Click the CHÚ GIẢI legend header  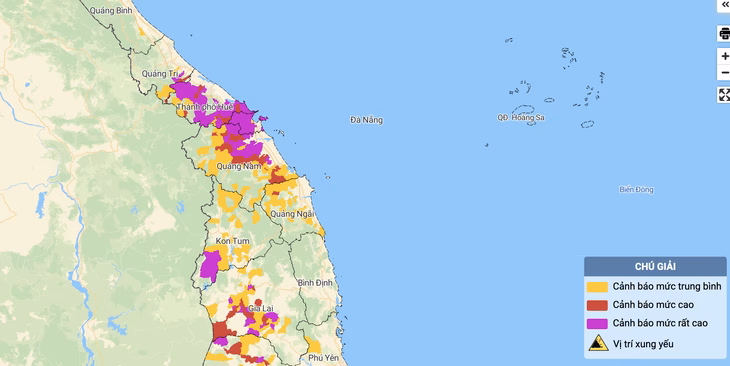coord(655,266)
